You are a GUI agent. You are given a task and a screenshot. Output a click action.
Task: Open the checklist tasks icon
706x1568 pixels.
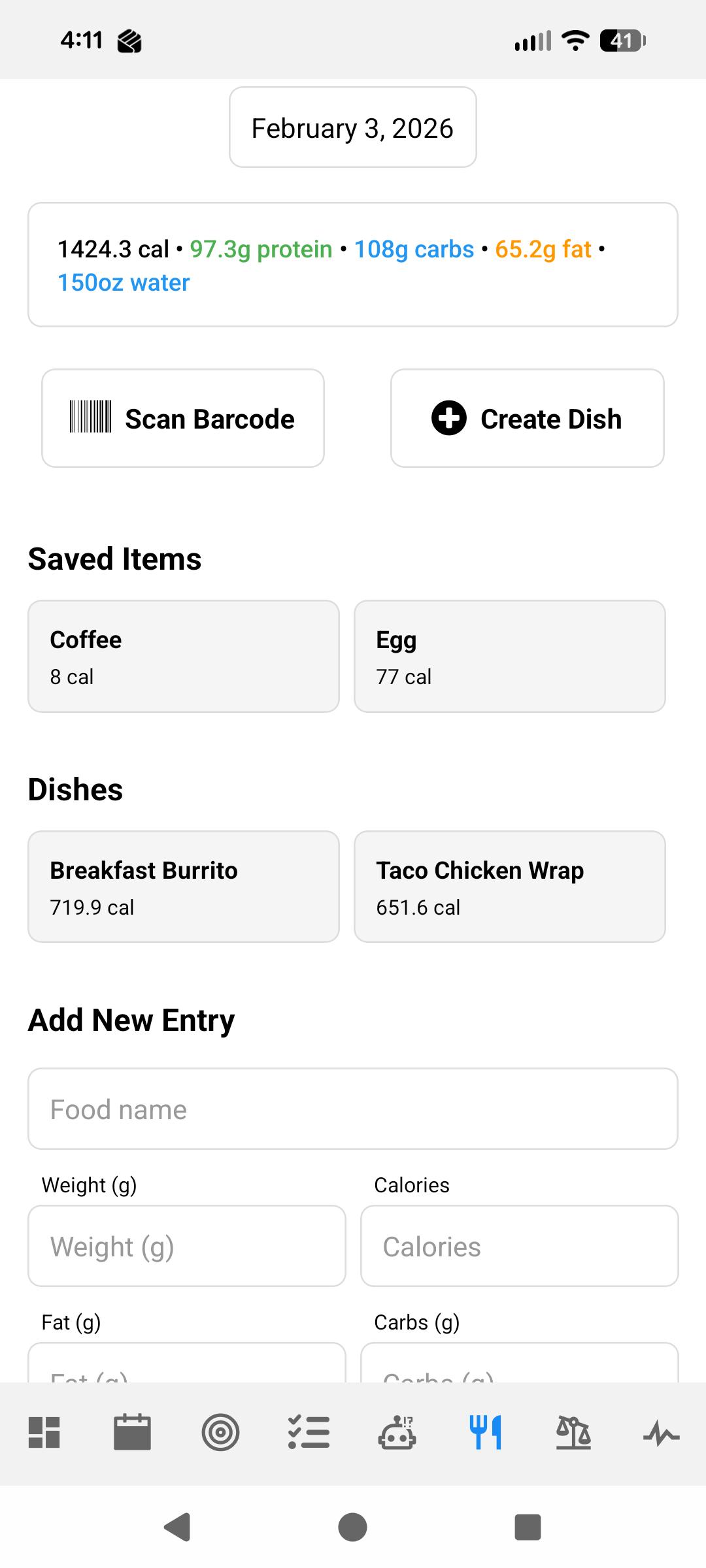pyautogui.click(x=309, y=1433)
